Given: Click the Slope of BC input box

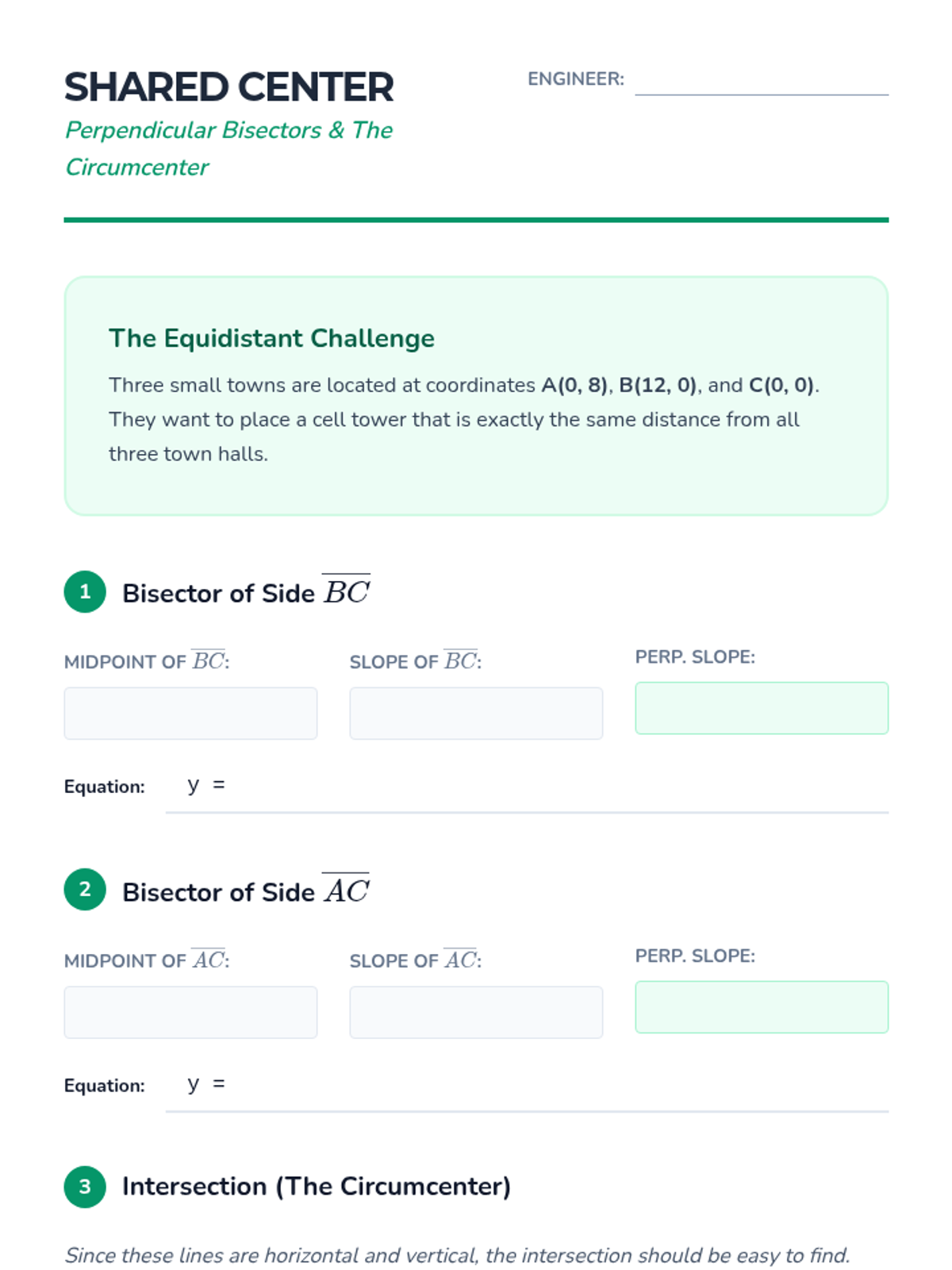Looking at the screenshot, I should click(476, 714).
